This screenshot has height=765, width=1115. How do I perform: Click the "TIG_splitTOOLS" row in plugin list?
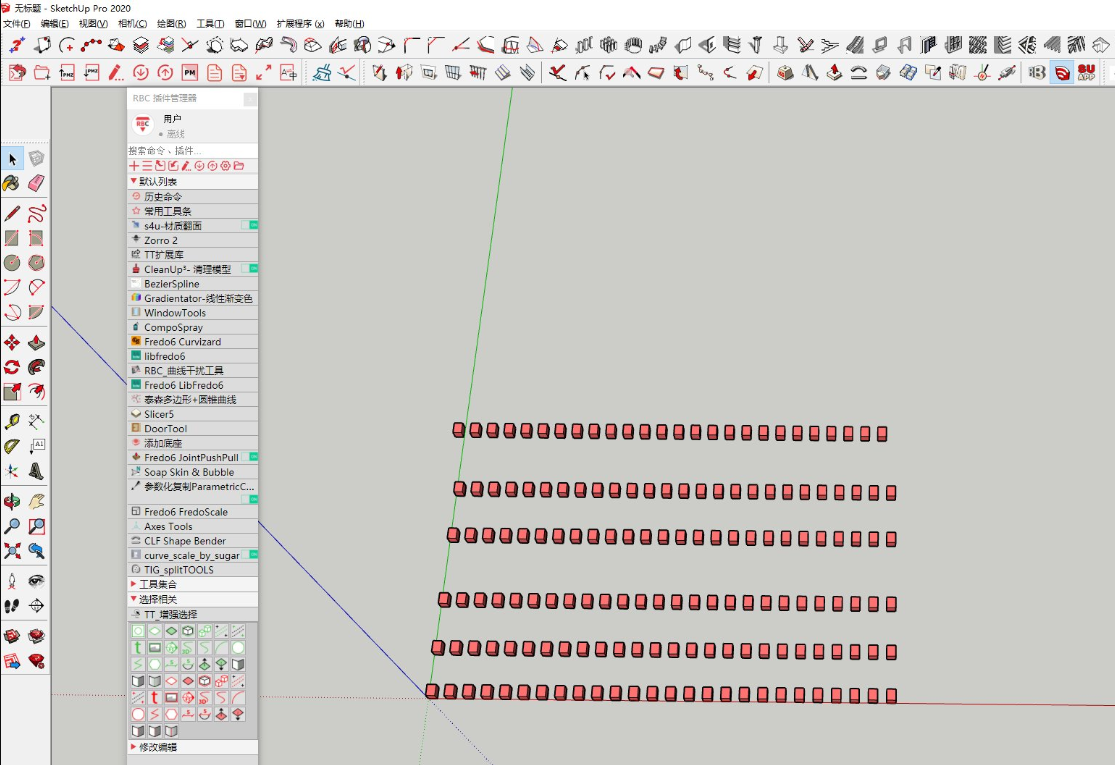point(193,569)
